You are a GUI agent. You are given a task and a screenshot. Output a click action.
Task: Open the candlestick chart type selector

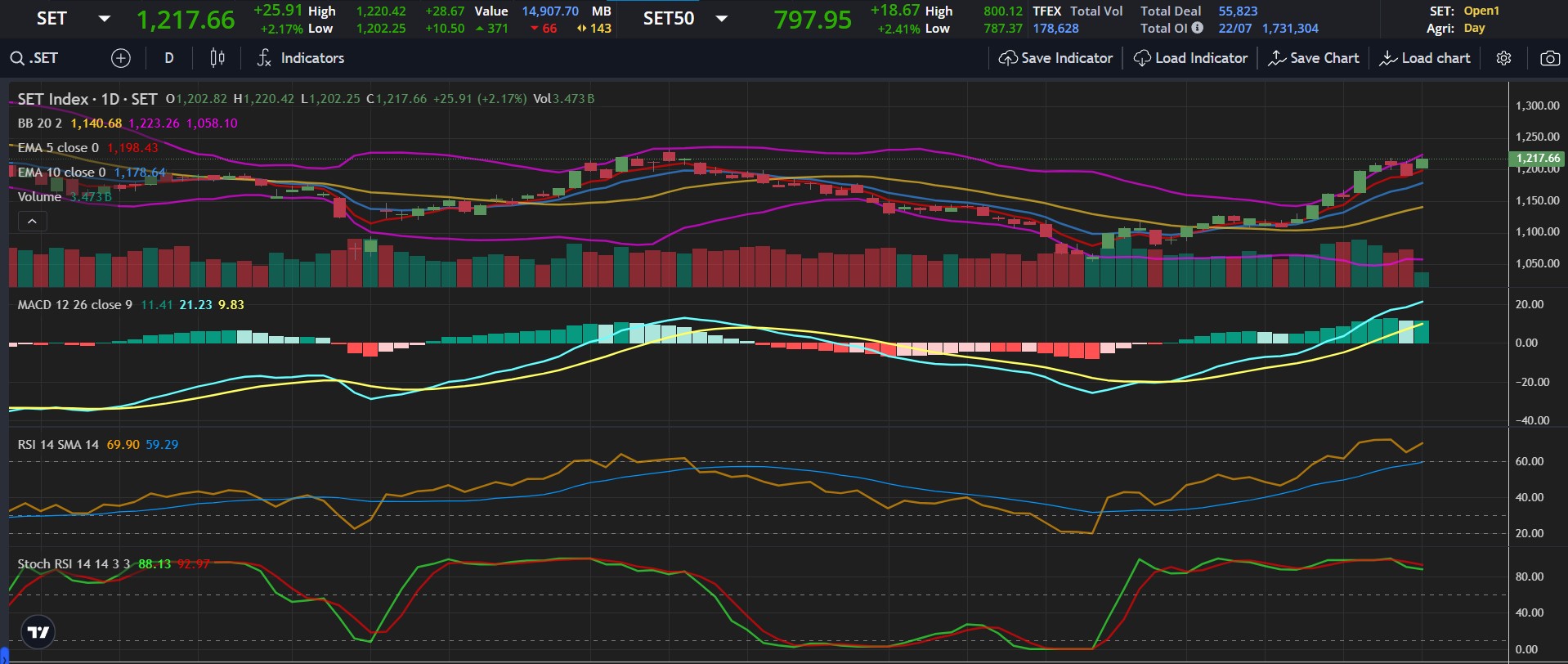coord(217,58)
